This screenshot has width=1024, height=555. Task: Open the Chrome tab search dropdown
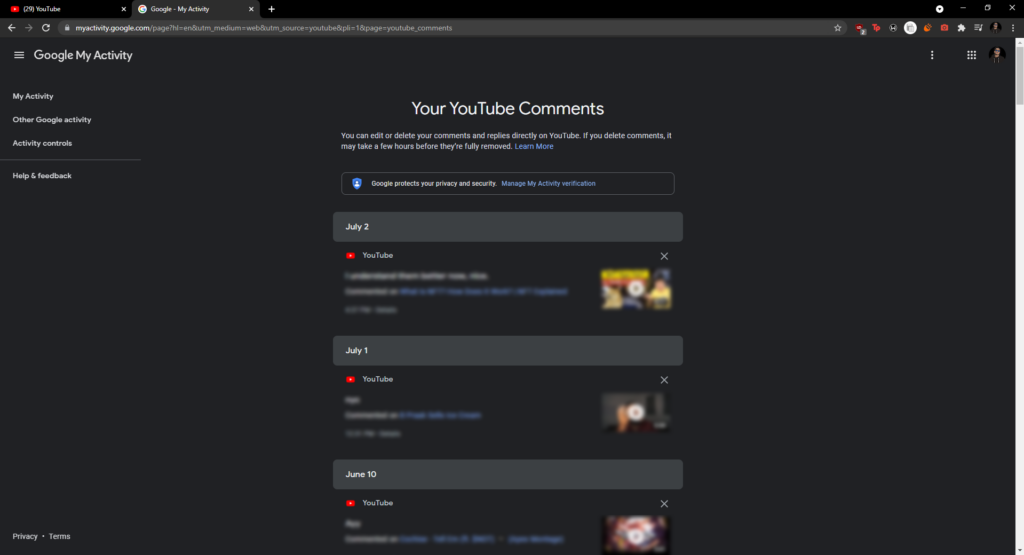pyautogui.click(x=939, y=9)
